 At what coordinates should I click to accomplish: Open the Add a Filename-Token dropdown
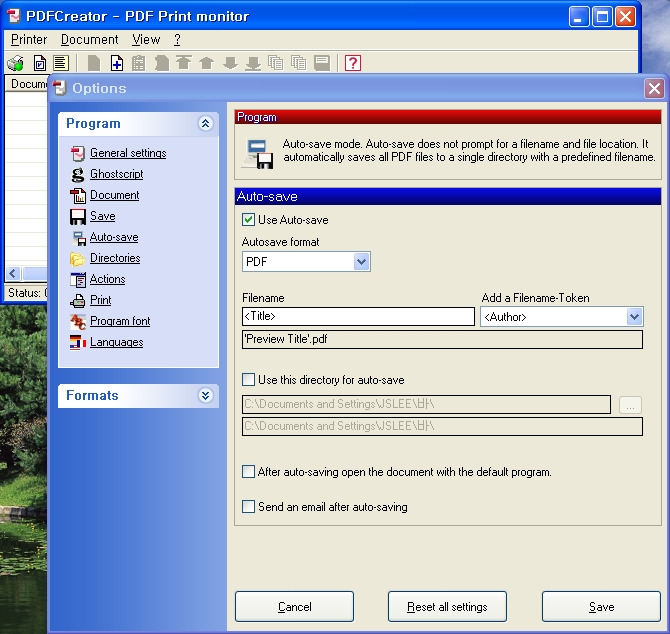[x=634, y=317]
